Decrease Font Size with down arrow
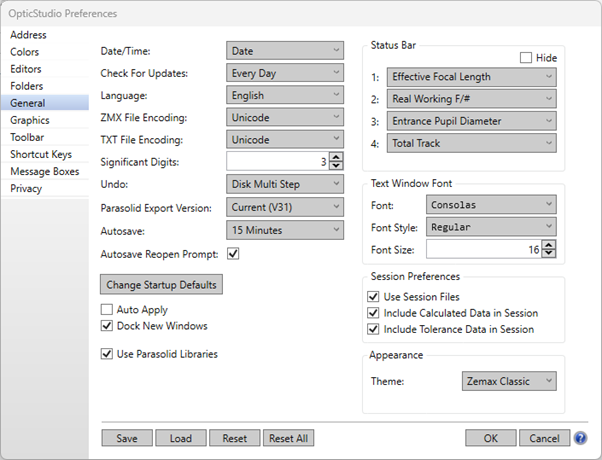This screenshot has height=460, width=602. click(x=549, y=254)
